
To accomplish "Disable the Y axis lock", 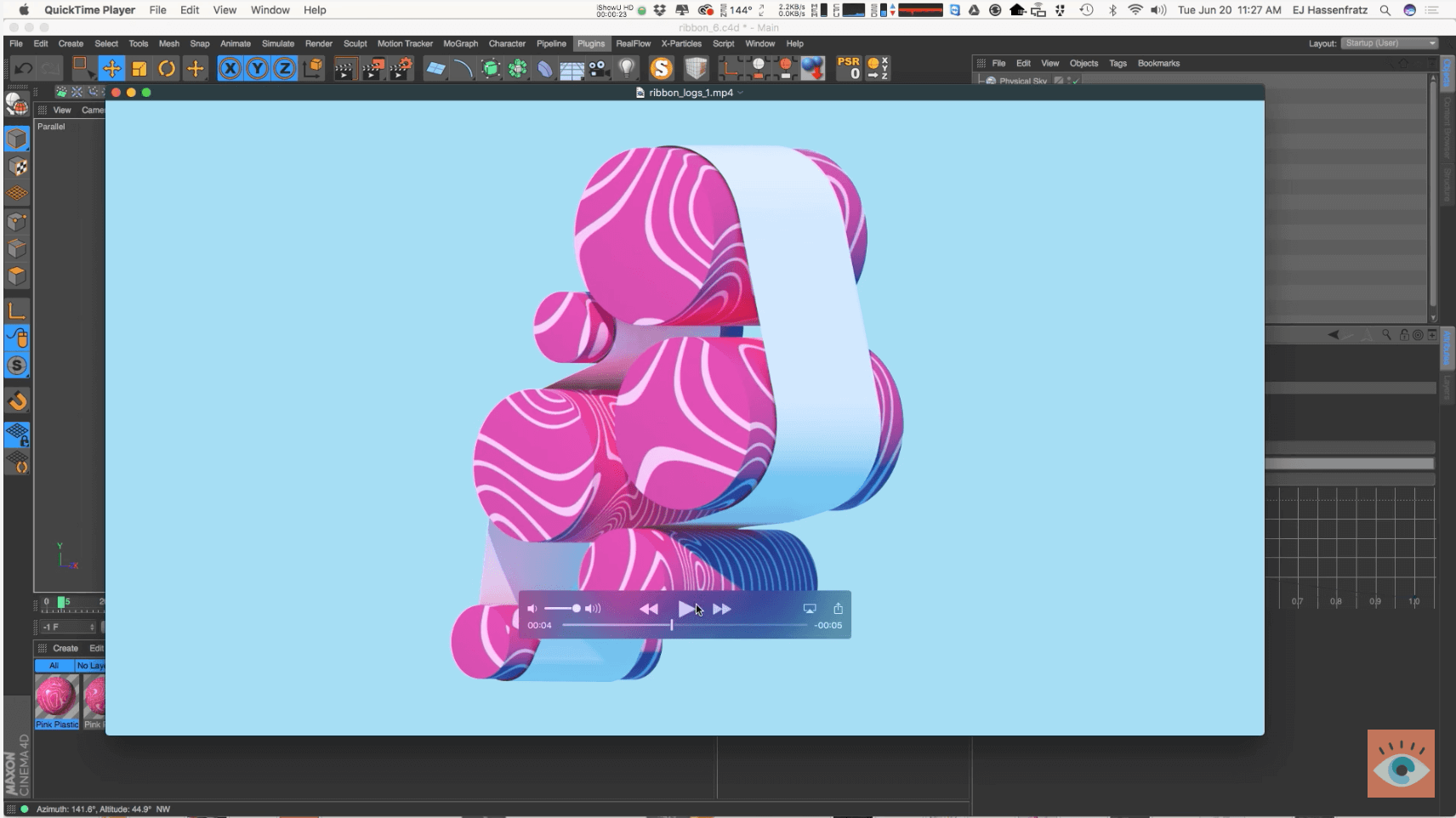I will click(x=258, y=68).
